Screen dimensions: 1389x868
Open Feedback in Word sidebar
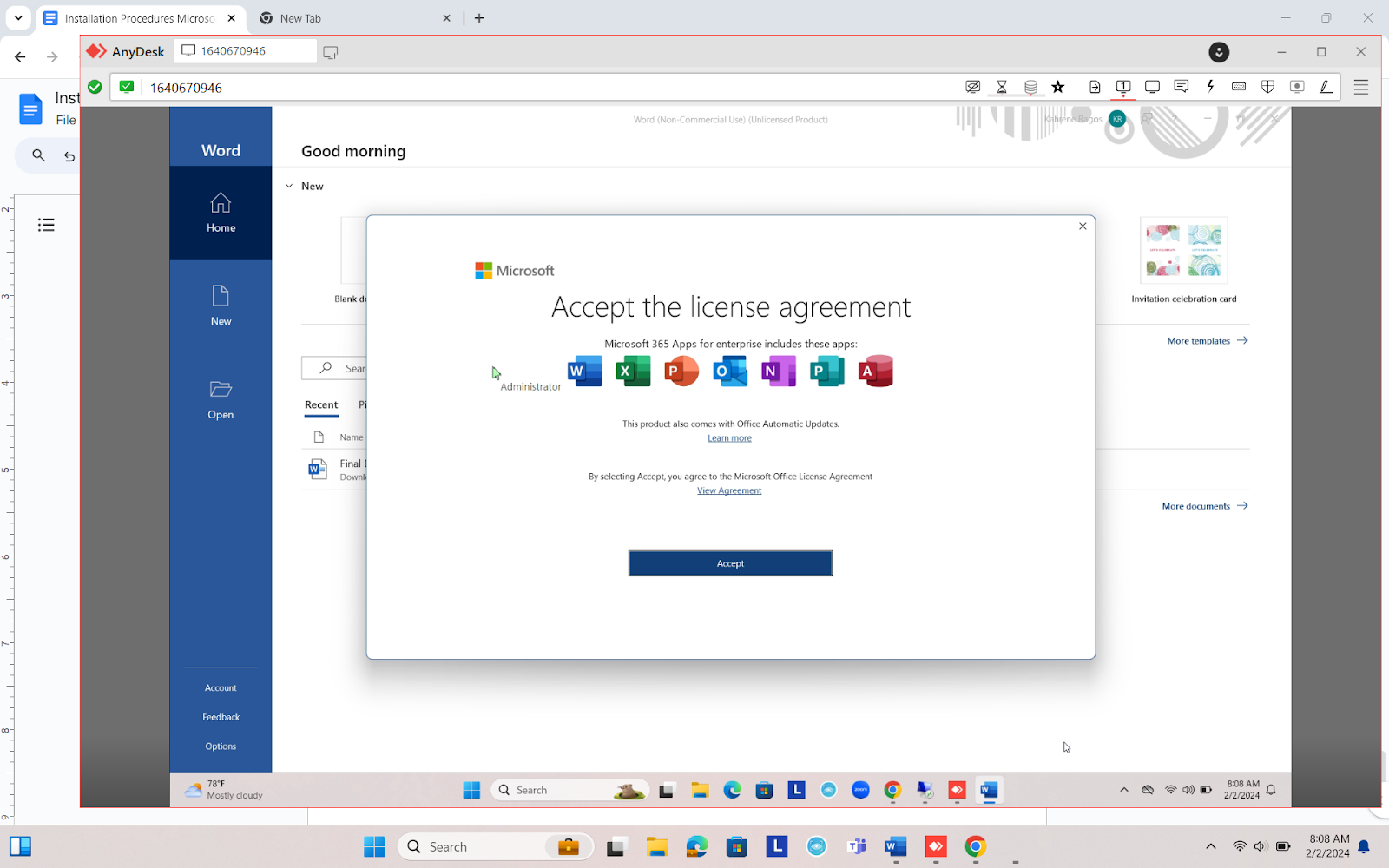[221, 717]
